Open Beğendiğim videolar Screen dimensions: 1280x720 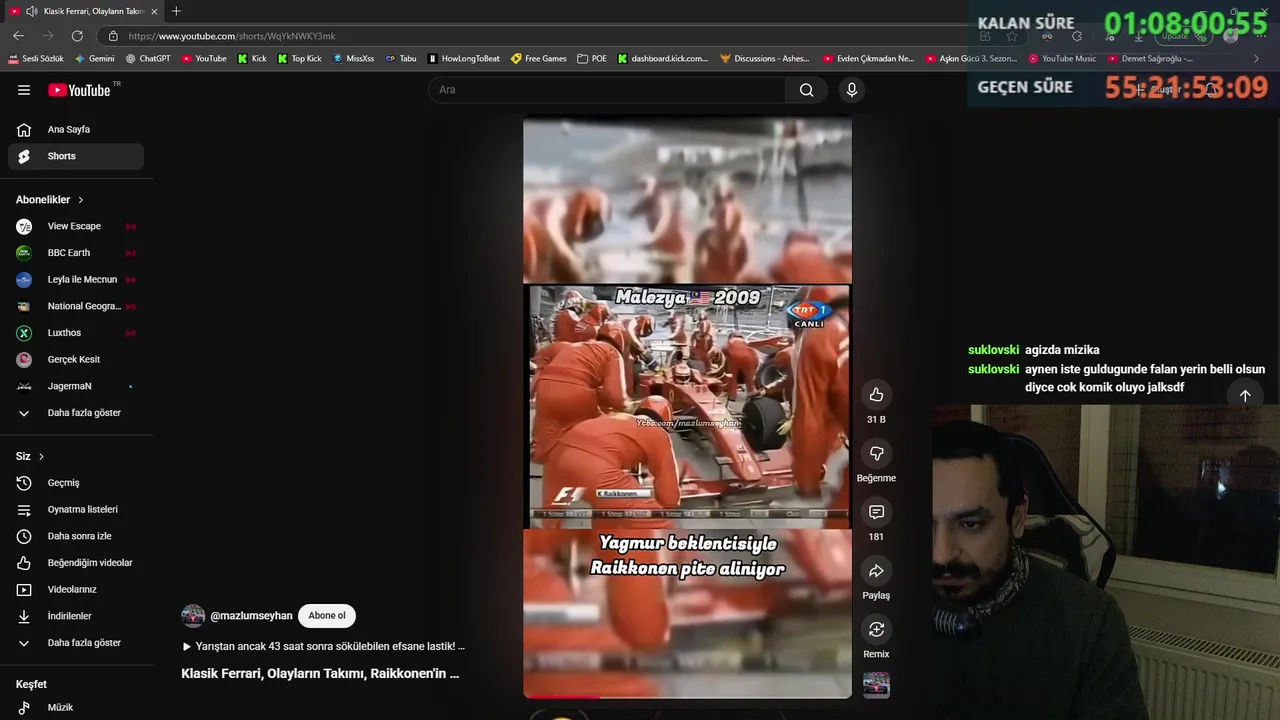coord(76,563)
